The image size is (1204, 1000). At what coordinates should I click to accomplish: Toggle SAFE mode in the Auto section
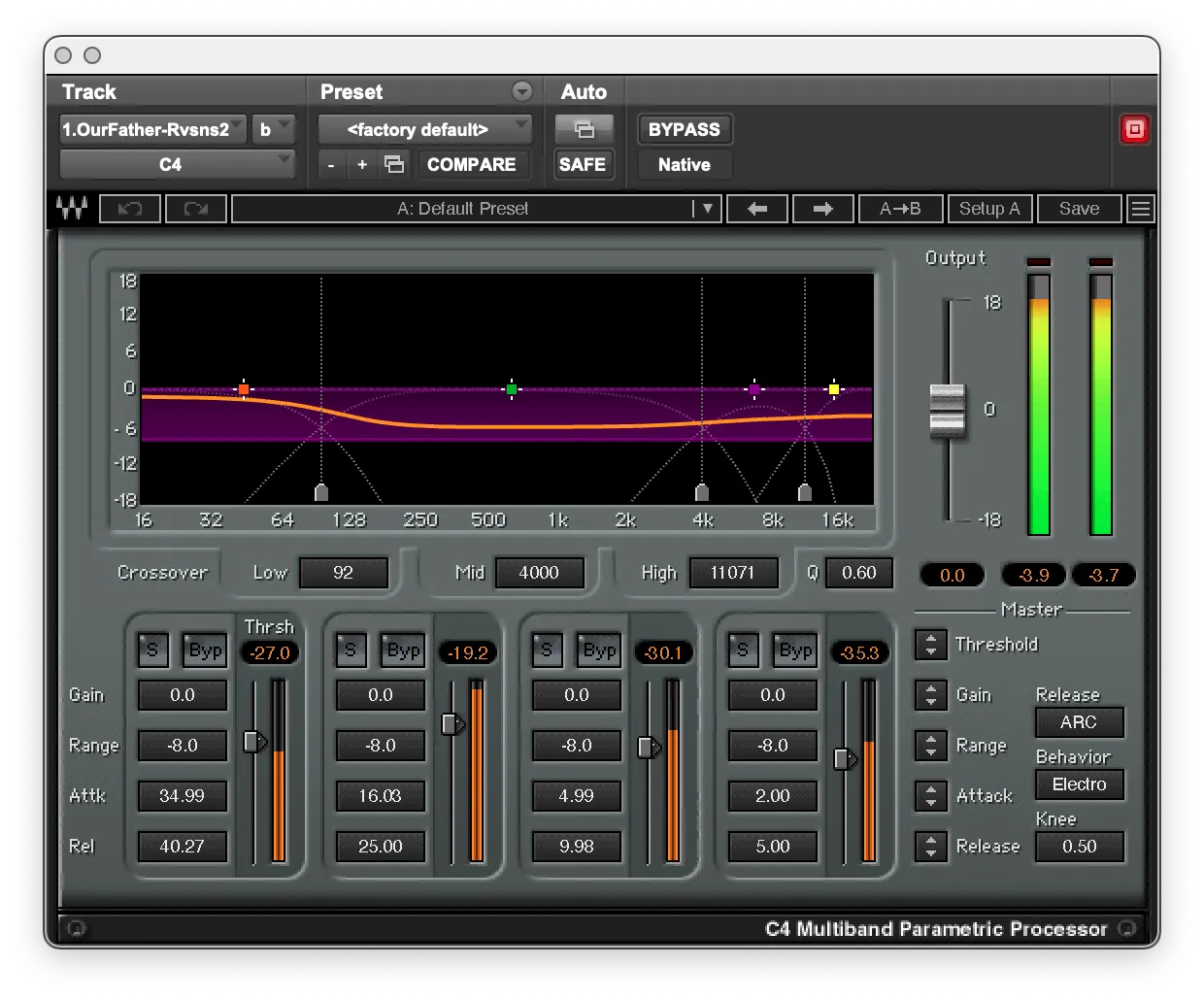click(583, 164)
